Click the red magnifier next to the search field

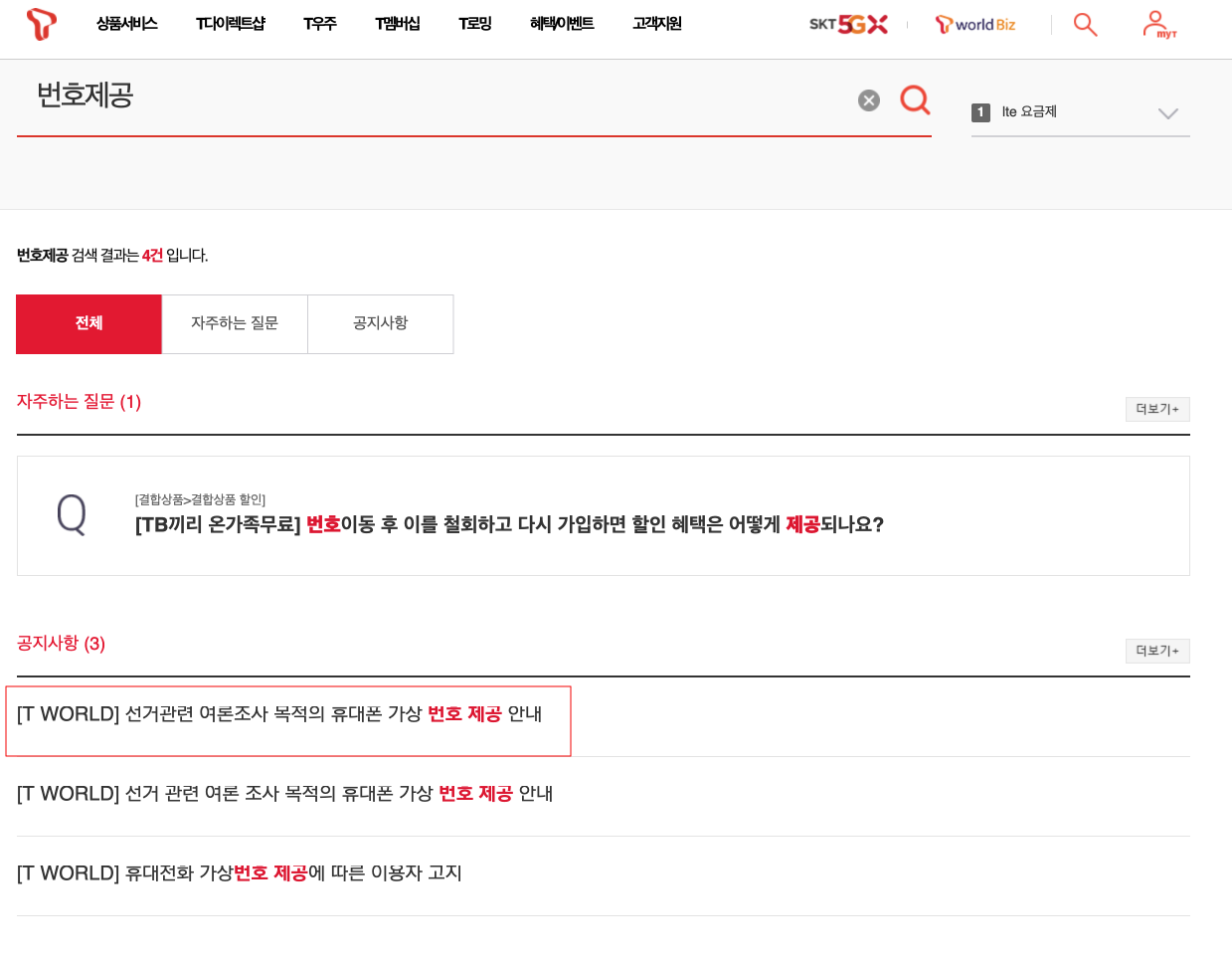tap(914, 99)
